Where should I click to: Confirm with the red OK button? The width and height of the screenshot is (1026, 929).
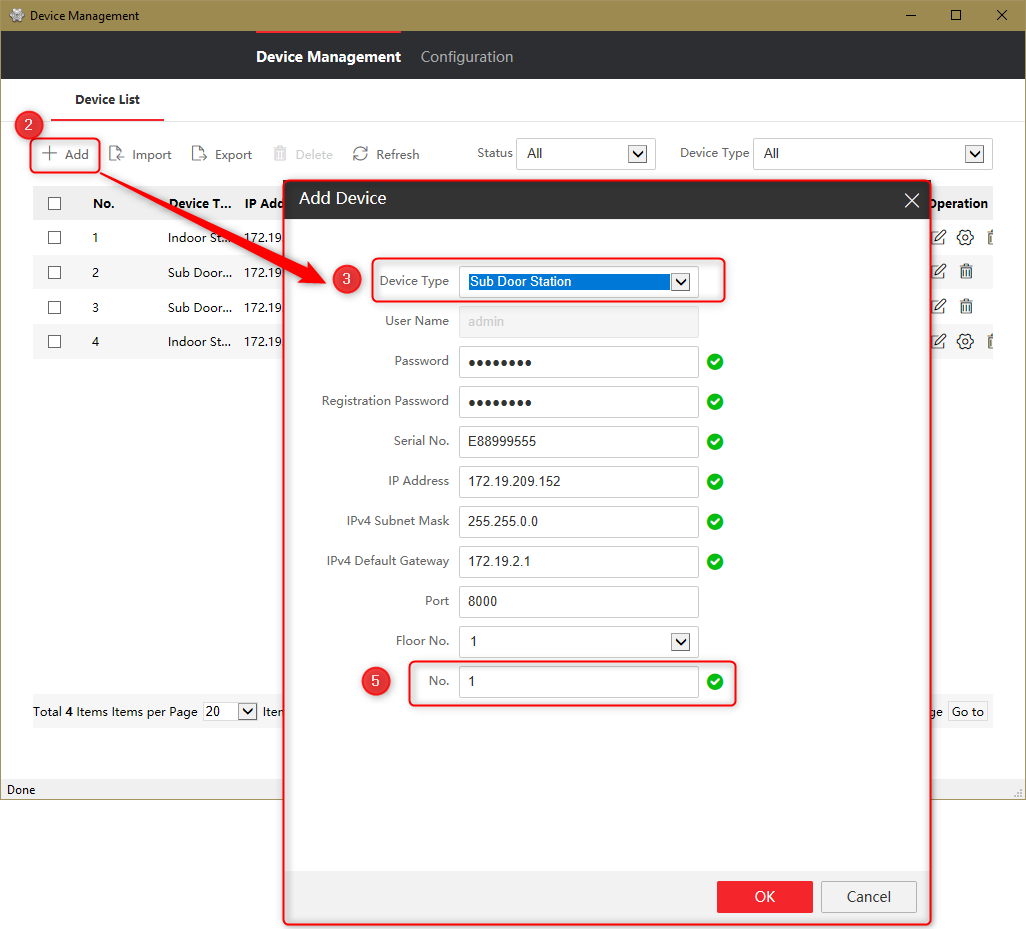764,896
